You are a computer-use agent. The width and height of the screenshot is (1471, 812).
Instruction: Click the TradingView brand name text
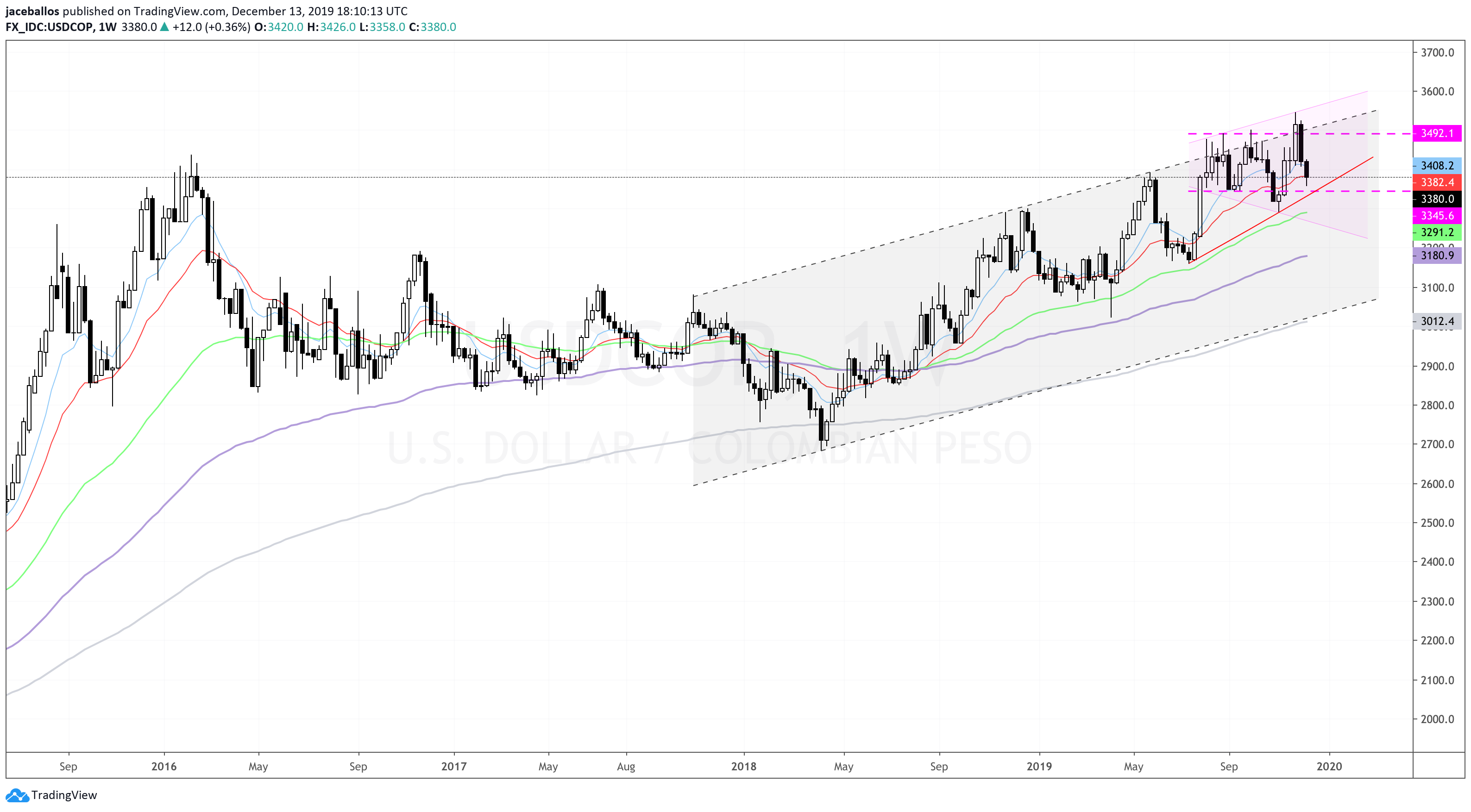pos(64,795)
